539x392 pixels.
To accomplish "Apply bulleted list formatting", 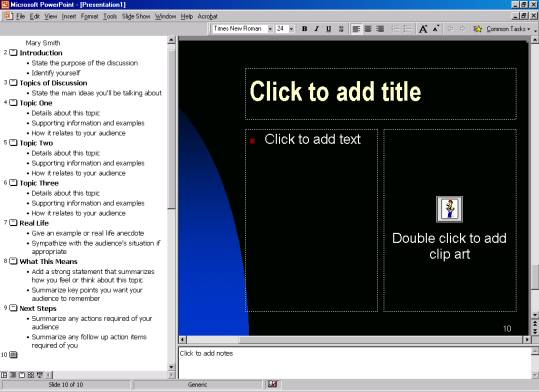I will pyautogui.click(x=407, y=29).
